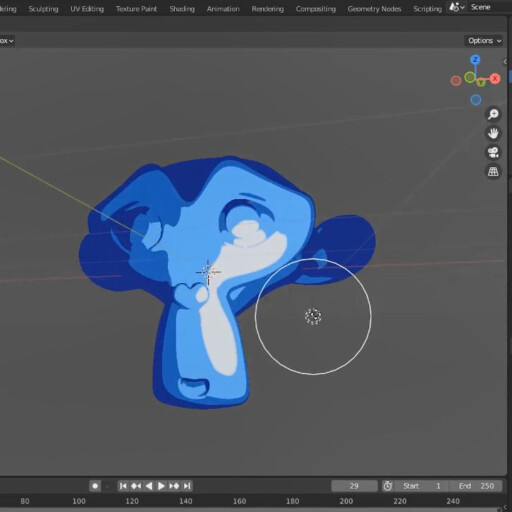Select the Animation workspace tab
The height and width of the screenshot is (512, 512).
(223, 9)
